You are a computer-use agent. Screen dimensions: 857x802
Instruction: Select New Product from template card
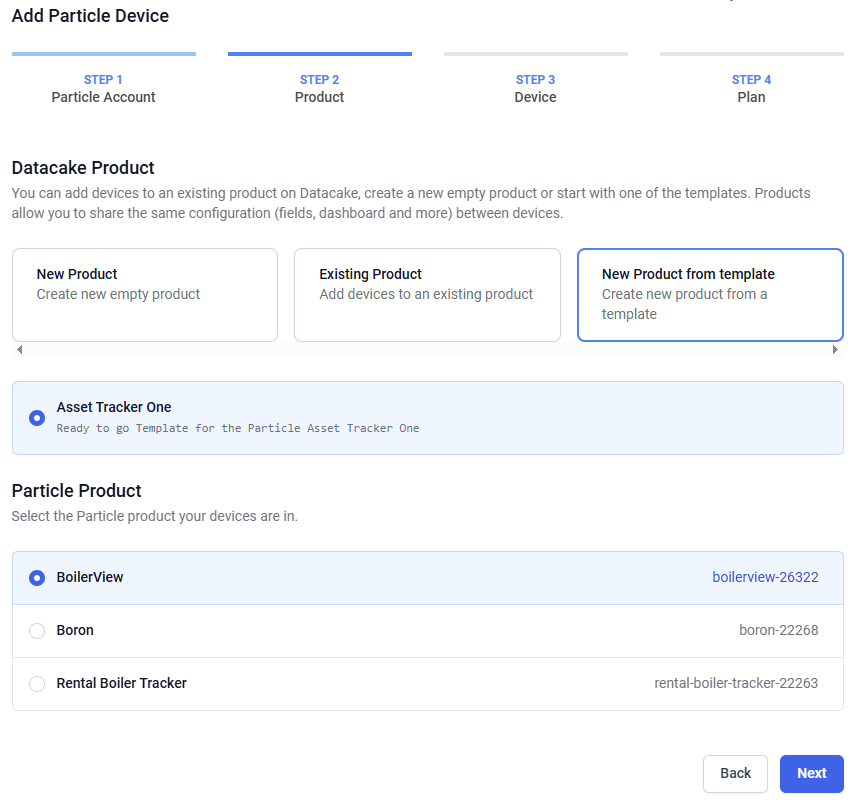(x=710, y=295)
